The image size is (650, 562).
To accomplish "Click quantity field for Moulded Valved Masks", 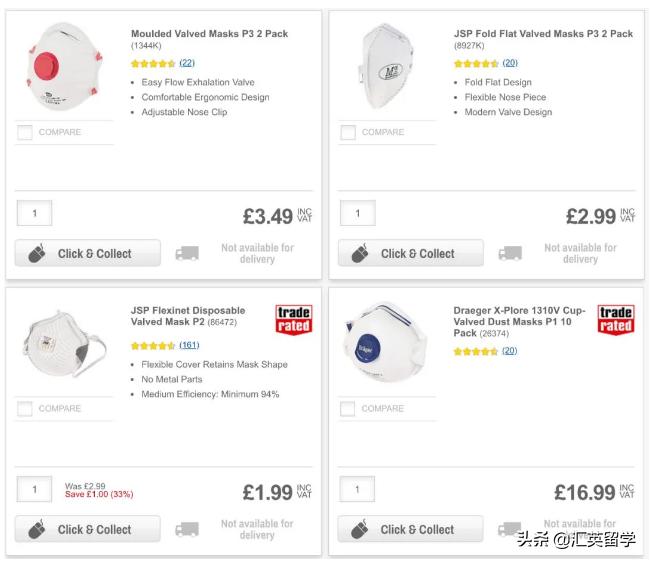I will click(35, 213).
